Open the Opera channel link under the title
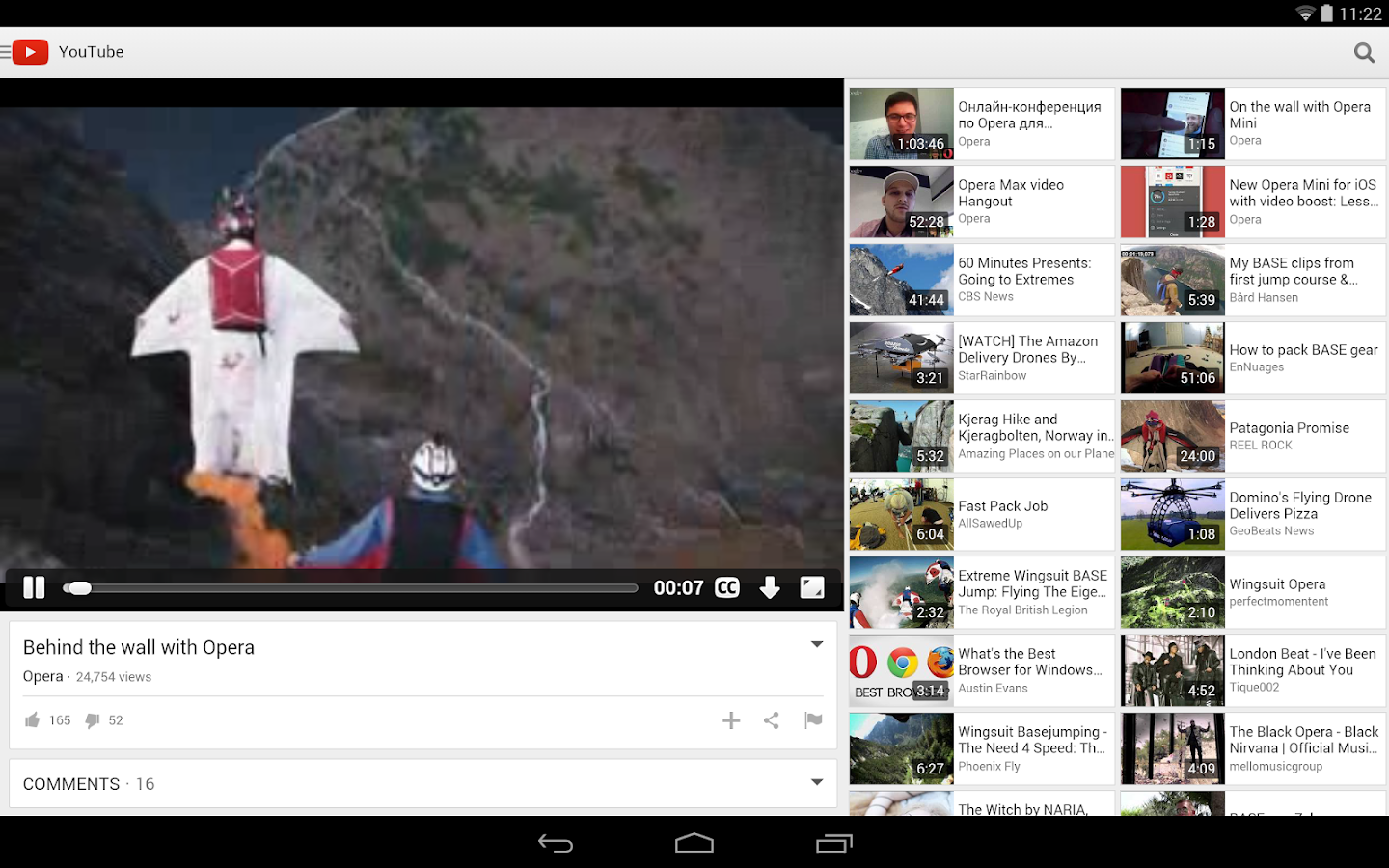Viewport: 1389px width, 868px height. [x=43, y=677]
